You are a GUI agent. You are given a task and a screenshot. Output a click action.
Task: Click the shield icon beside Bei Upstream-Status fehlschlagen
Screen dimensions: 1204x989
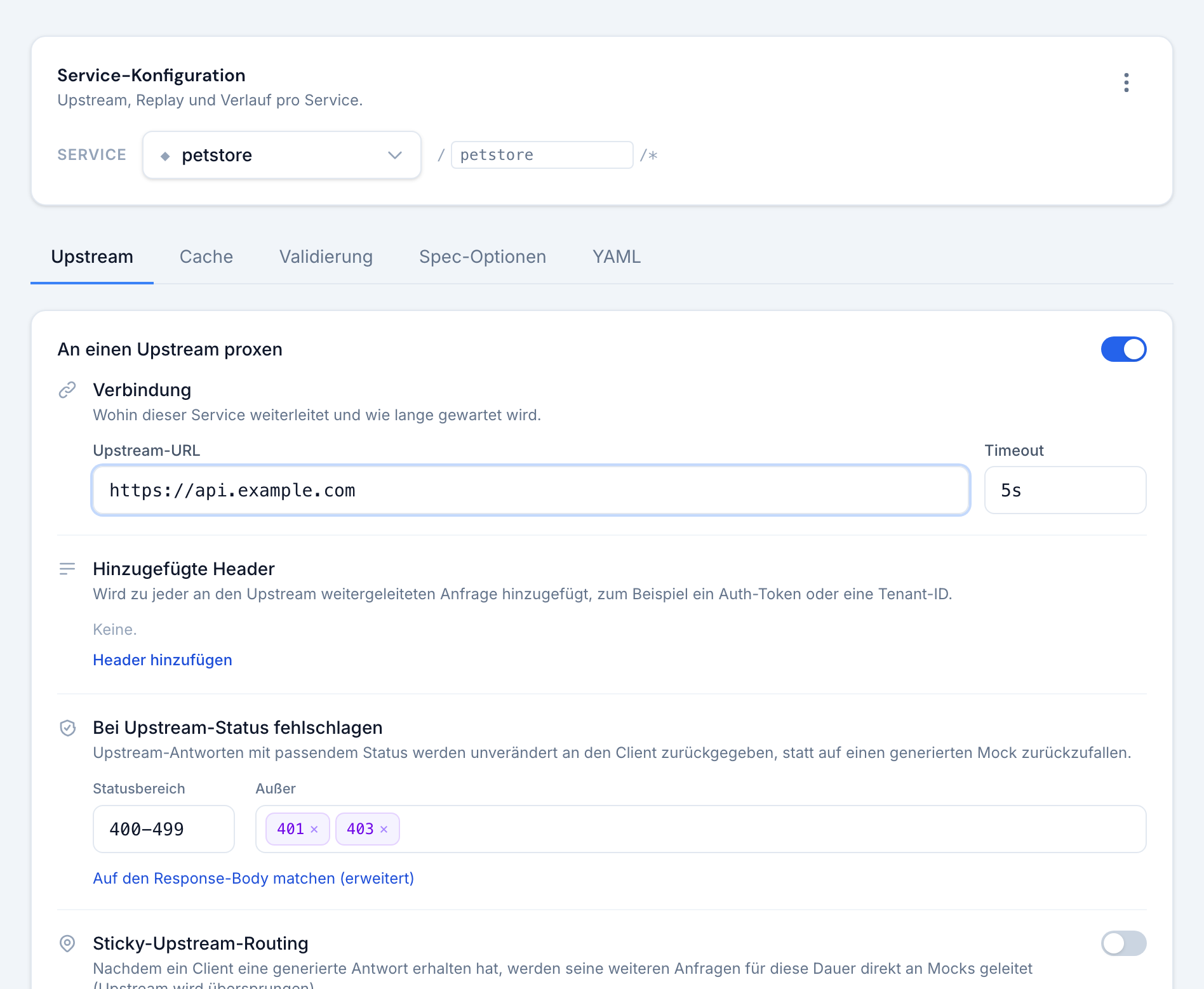[67, 727]
